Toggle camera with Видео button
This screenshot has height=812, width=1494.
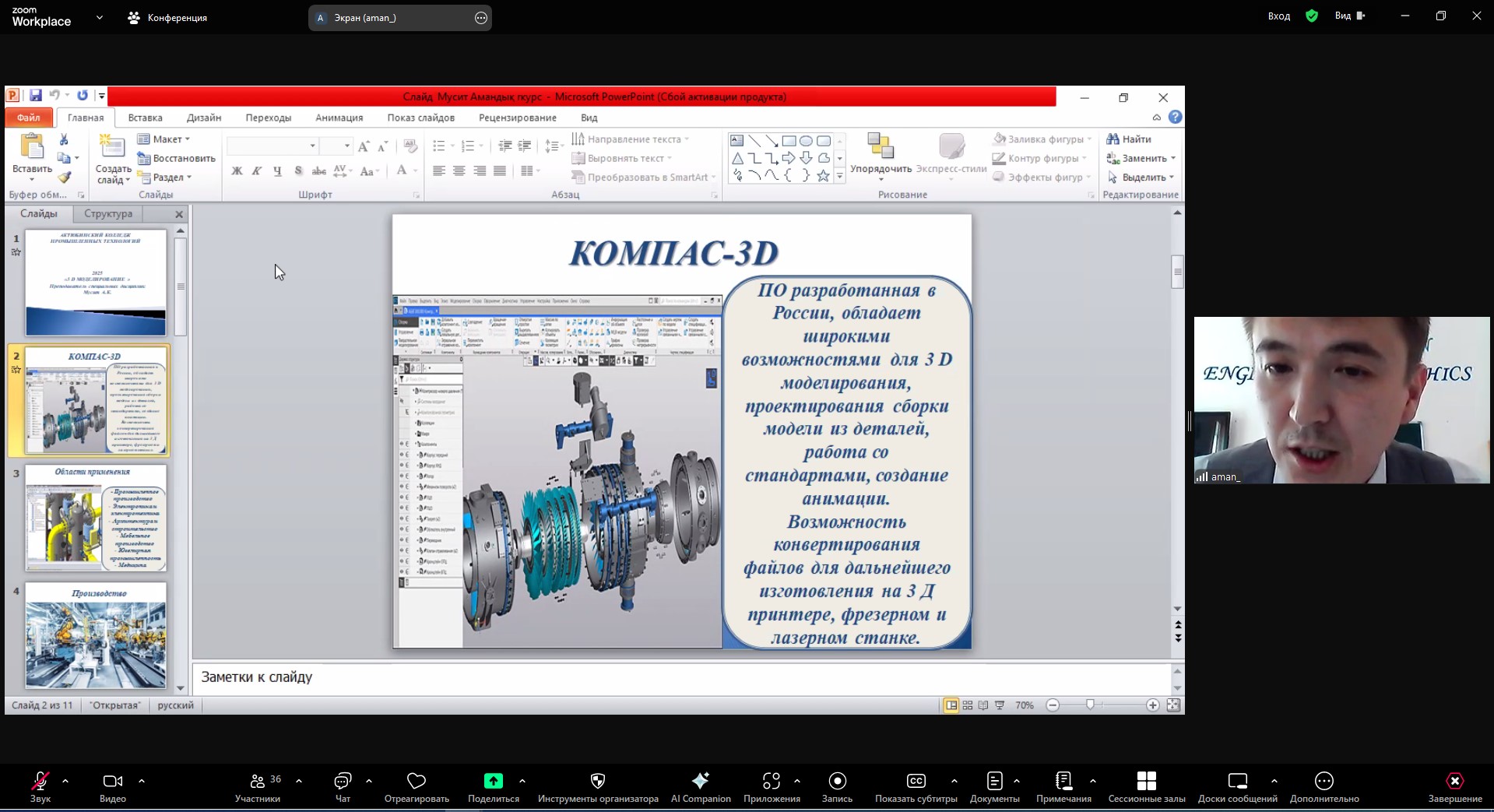pyautogui.click(x=113, y=781)
